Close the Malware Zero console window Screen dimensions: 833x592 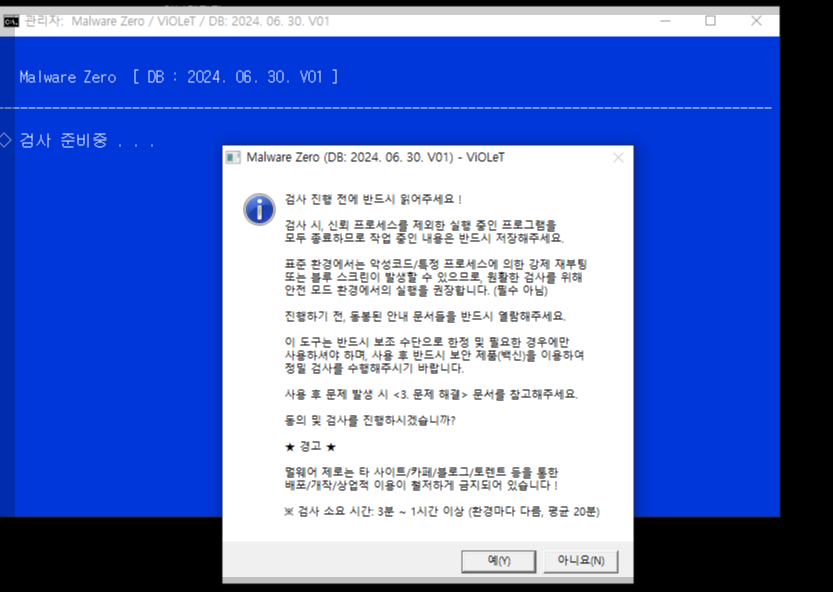click(756, 21)
